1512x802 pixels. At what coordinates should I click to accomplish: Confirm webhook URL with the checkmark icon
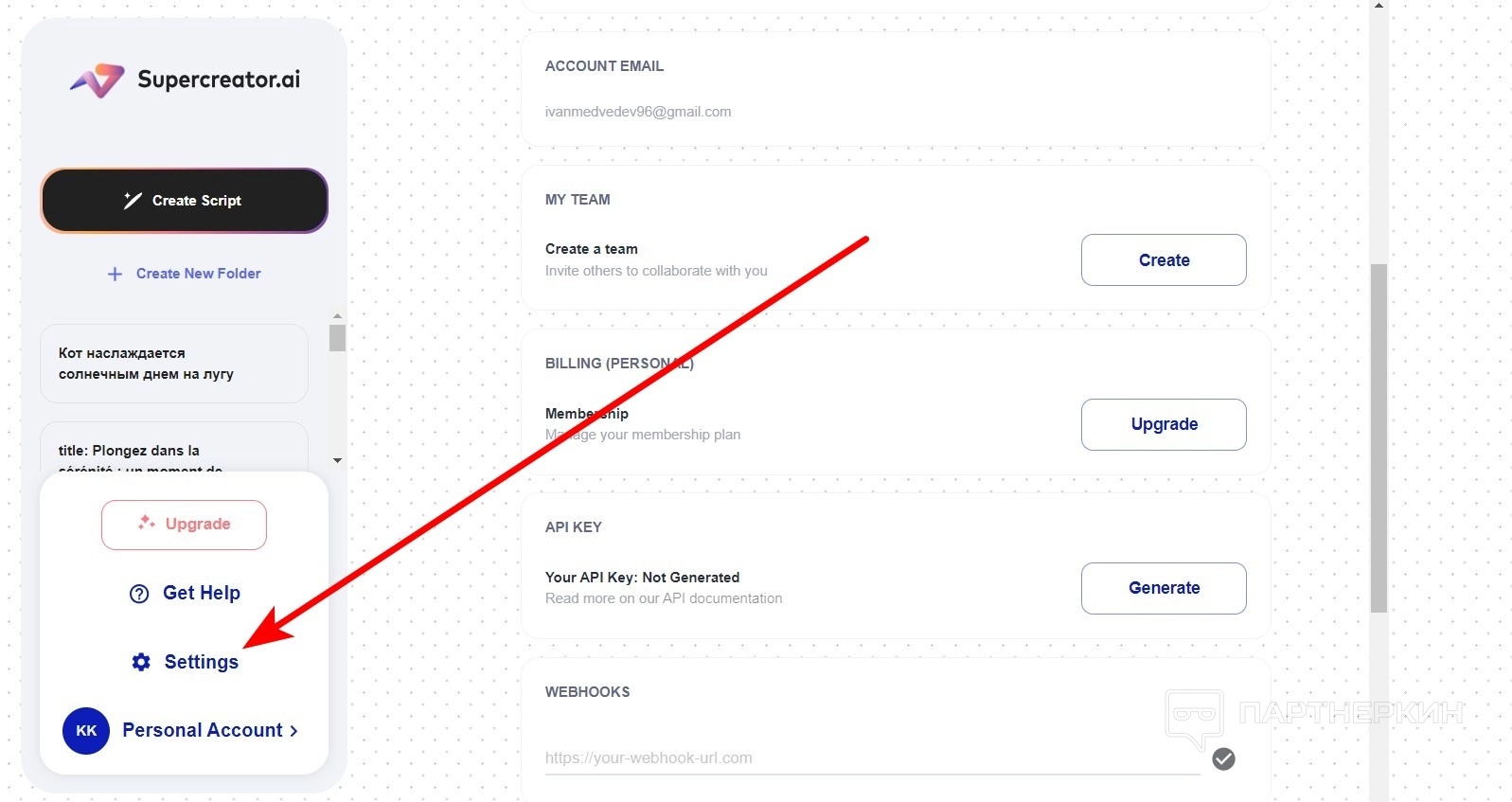coord(1223,758)
